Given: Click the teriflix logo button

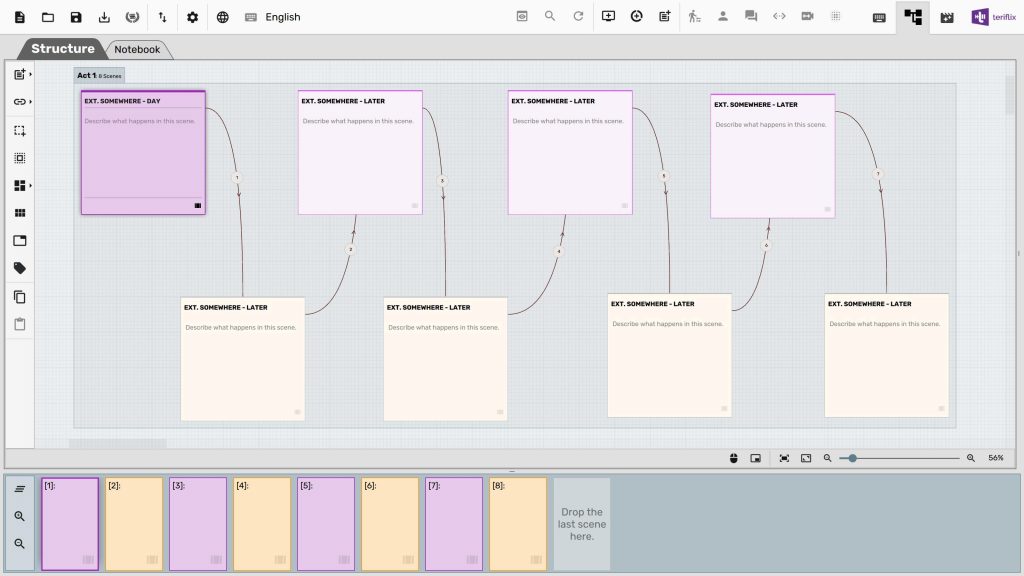Looking at the screenshot, I should pyautogui.click(x=995, y=17).
